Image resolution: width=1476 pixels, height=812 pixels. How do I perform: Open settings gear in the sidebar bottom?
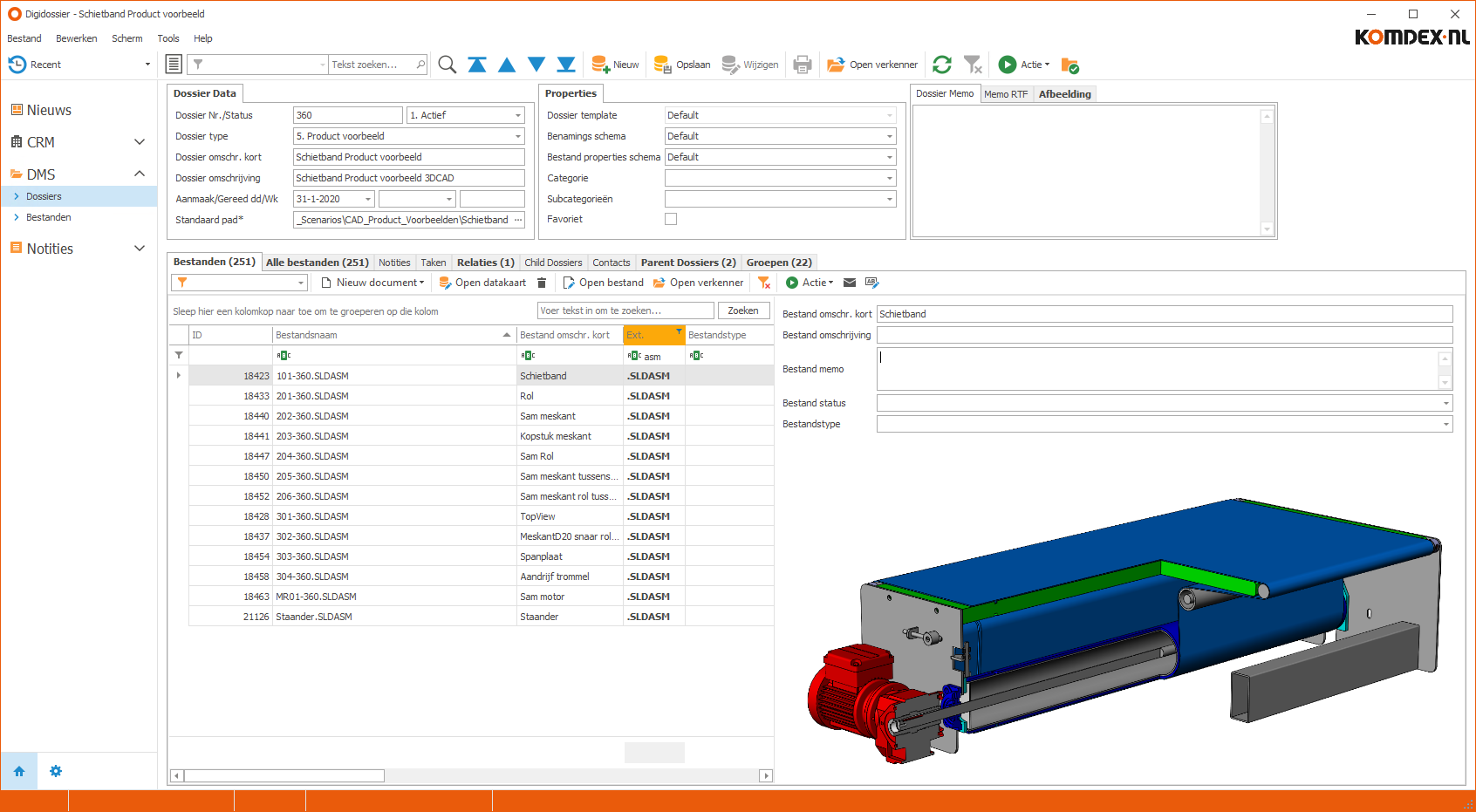(56, 771)
